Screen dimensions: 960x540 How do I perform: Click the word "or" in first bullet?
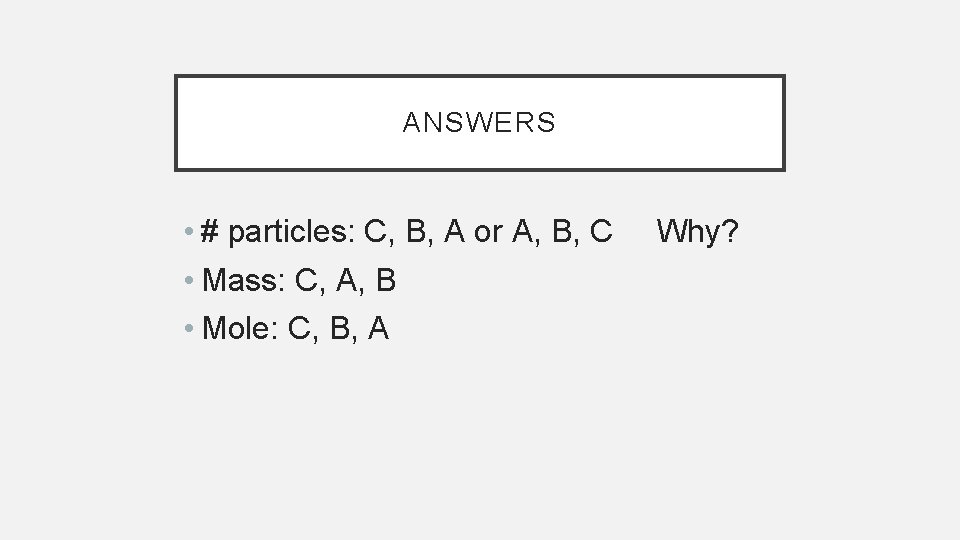(x=488, y=233)
